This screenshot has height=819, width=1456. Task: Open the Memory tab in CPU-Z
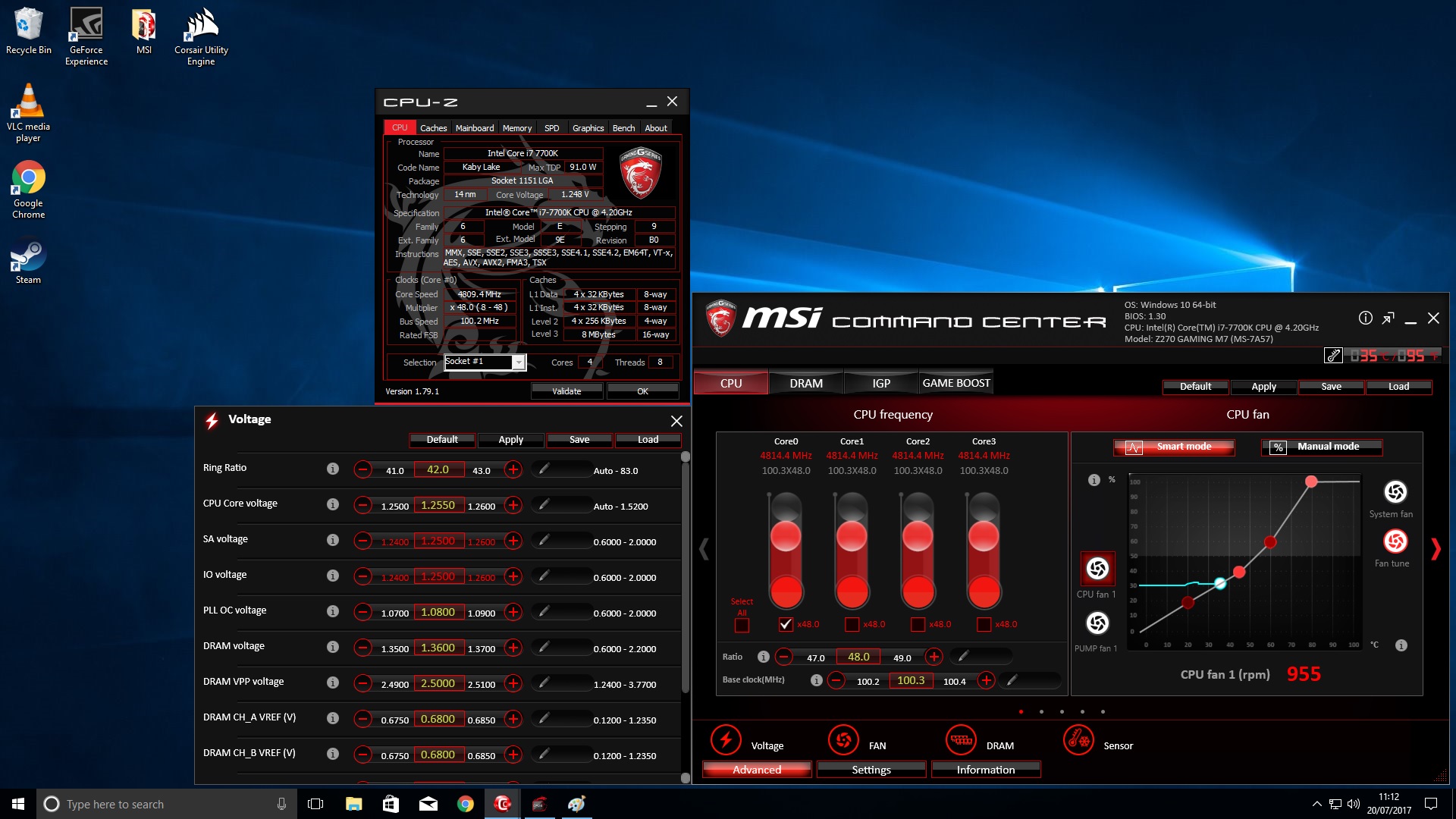click(x=517, y=128)
